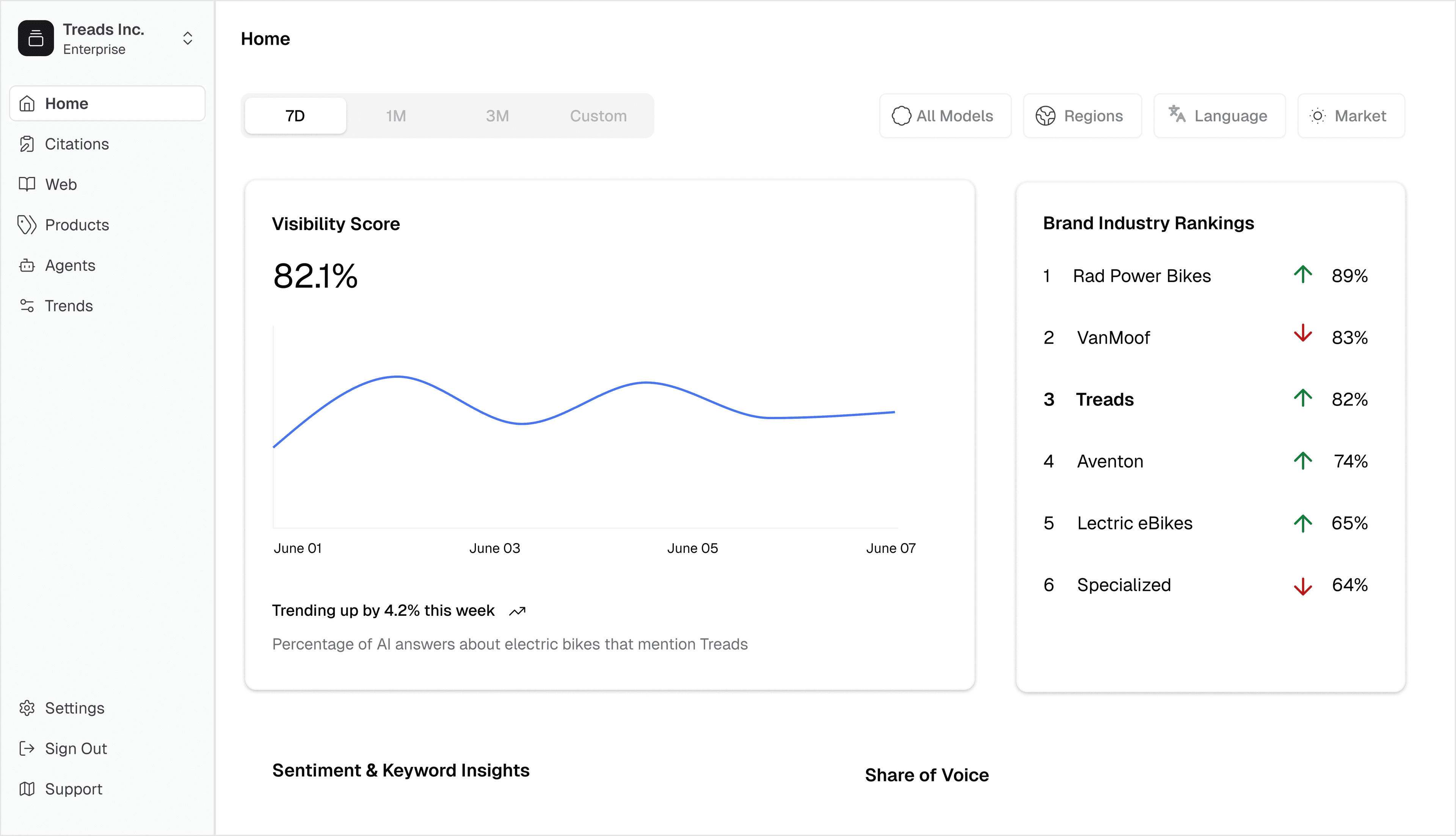Click the 89% ranking value
The width and height of the screenshot is (1456, 836).
coord(1350,276)
